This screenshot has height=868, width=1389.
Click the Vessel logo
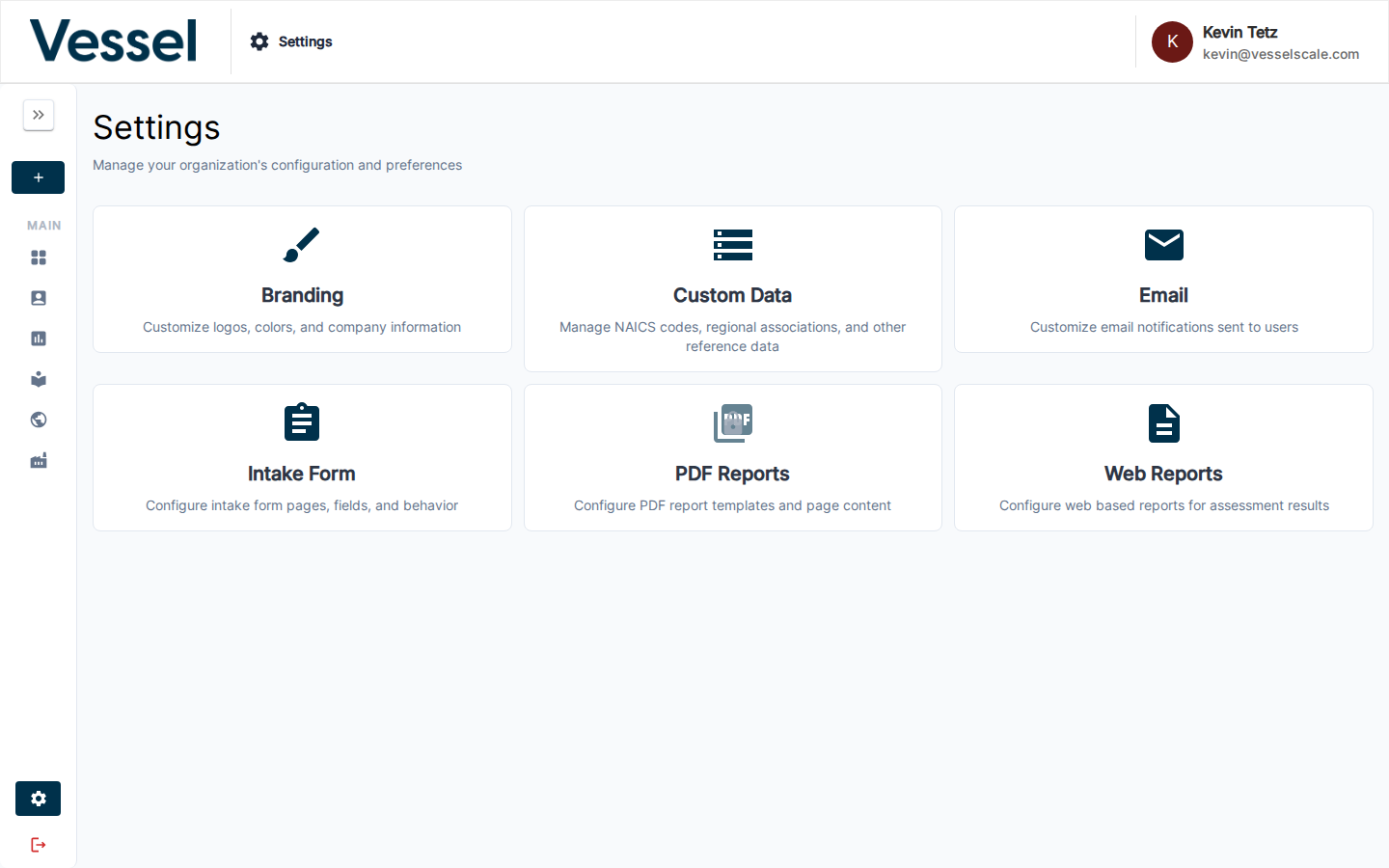[x=114, y=41]
